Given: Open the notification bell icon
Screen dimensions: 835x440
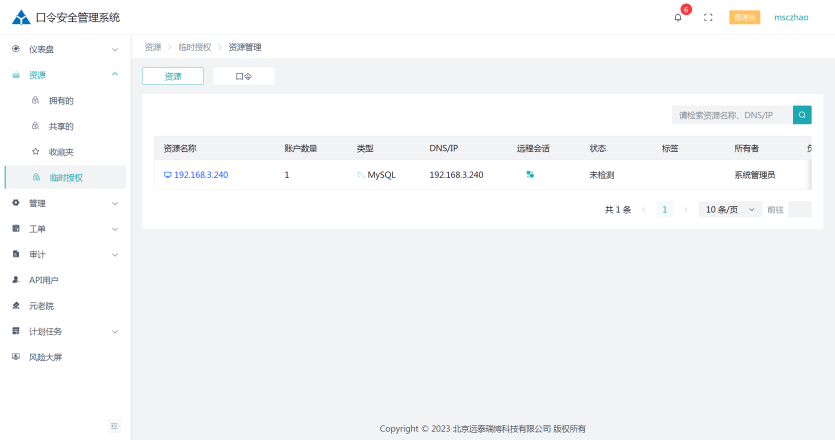Looking at the screenshot, I should tap(678, 17).
